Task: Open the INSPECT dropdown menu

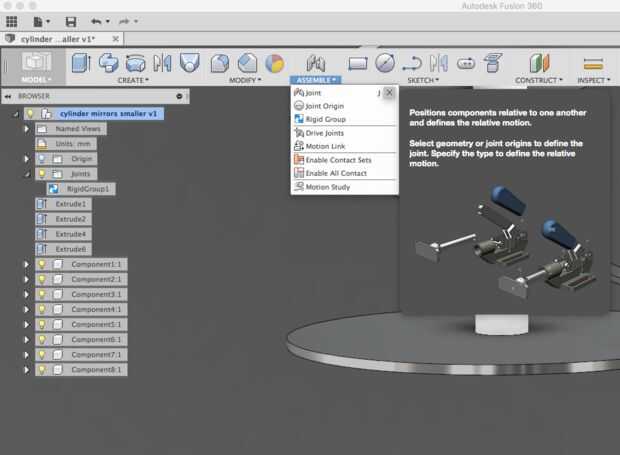Action: point(594,80)
